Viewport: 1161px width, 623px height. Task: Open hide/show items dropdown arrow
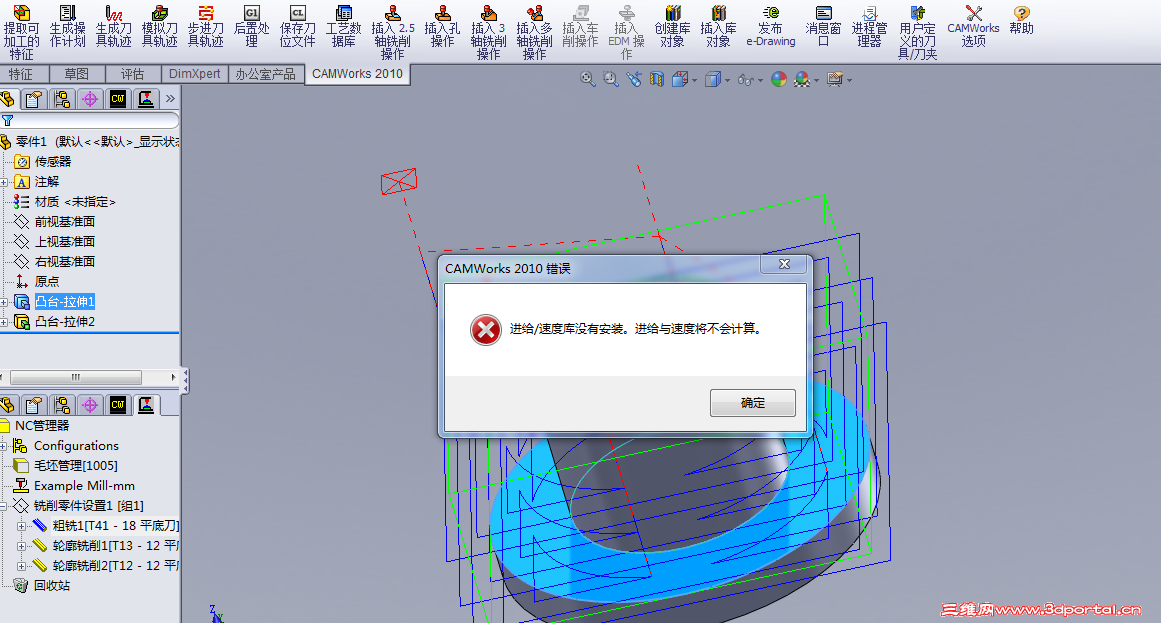[760, 80]
